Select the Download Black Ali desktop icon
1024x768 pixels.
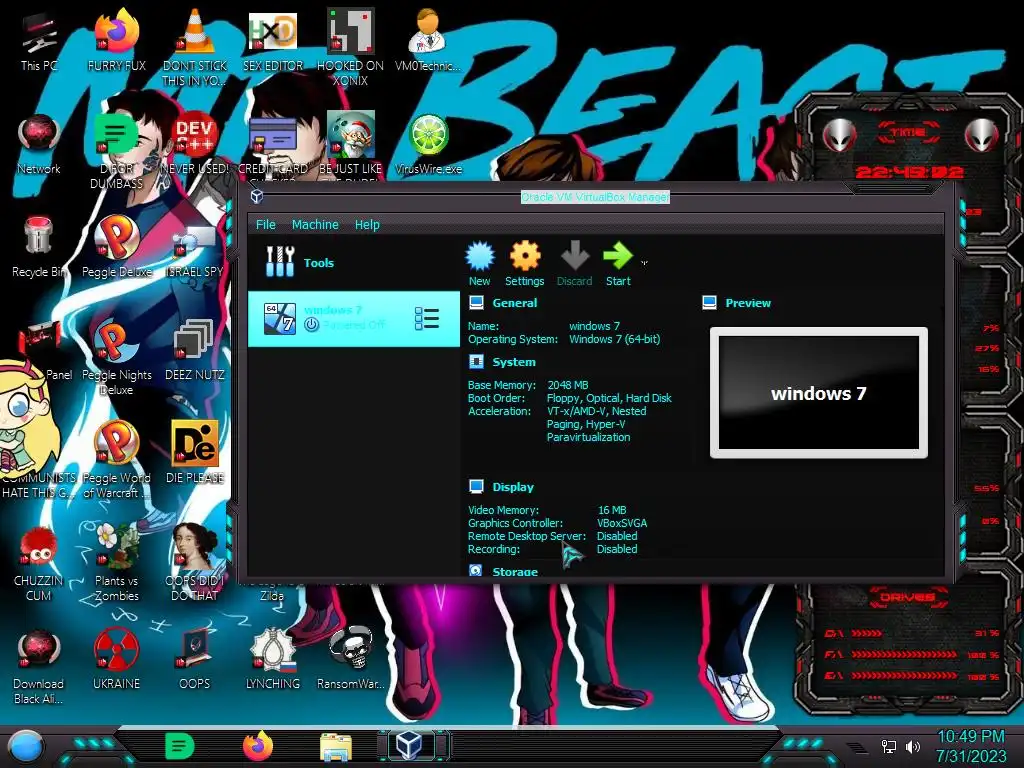[x=39, y=667]
